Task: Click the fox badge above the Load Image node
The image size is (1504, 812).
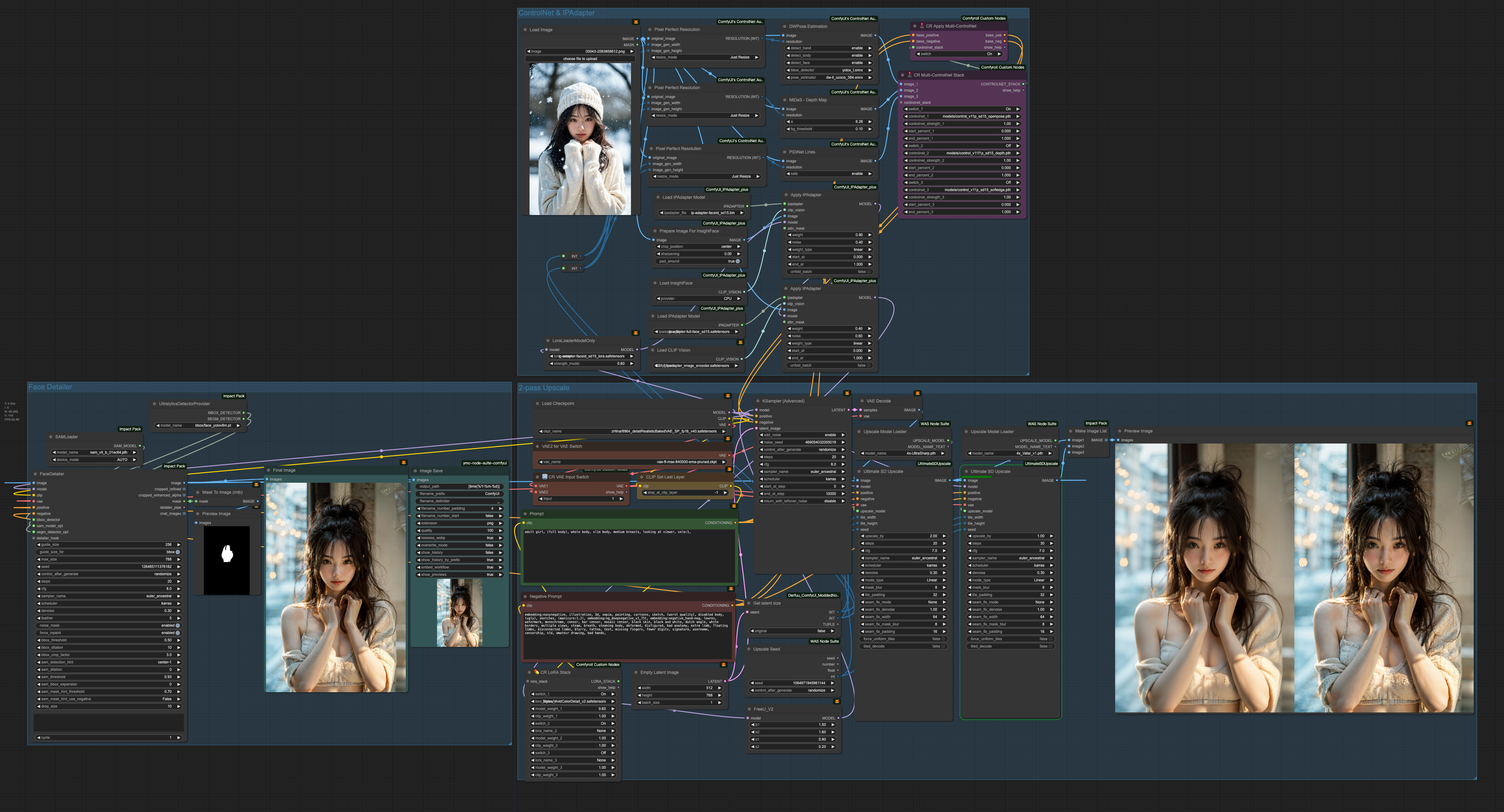Action: point(636,22)
